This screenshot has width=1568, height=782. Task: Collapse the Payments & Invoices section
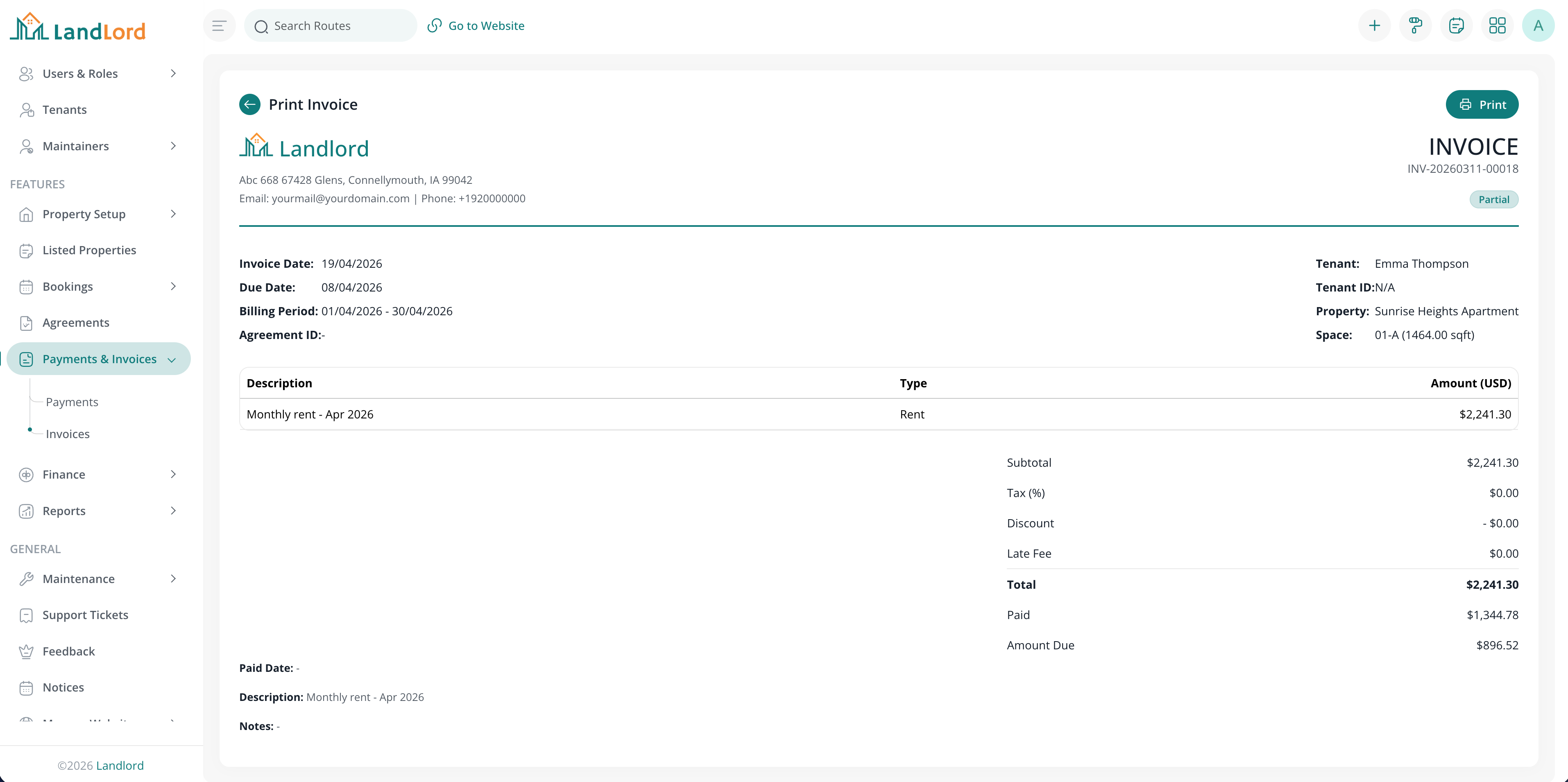pos(99,359)
